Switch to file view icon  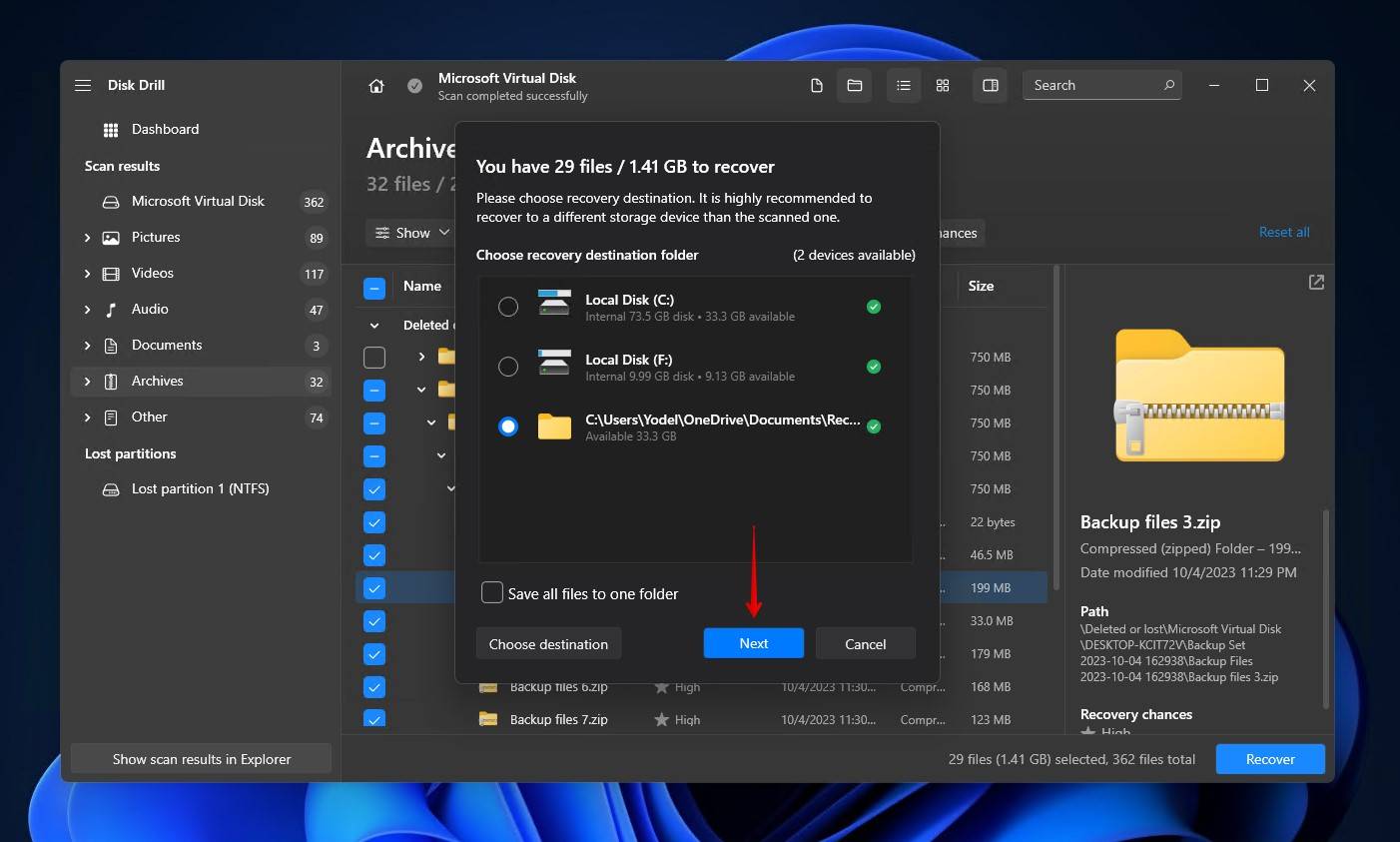pyautogui.click(x=817, y=86)
